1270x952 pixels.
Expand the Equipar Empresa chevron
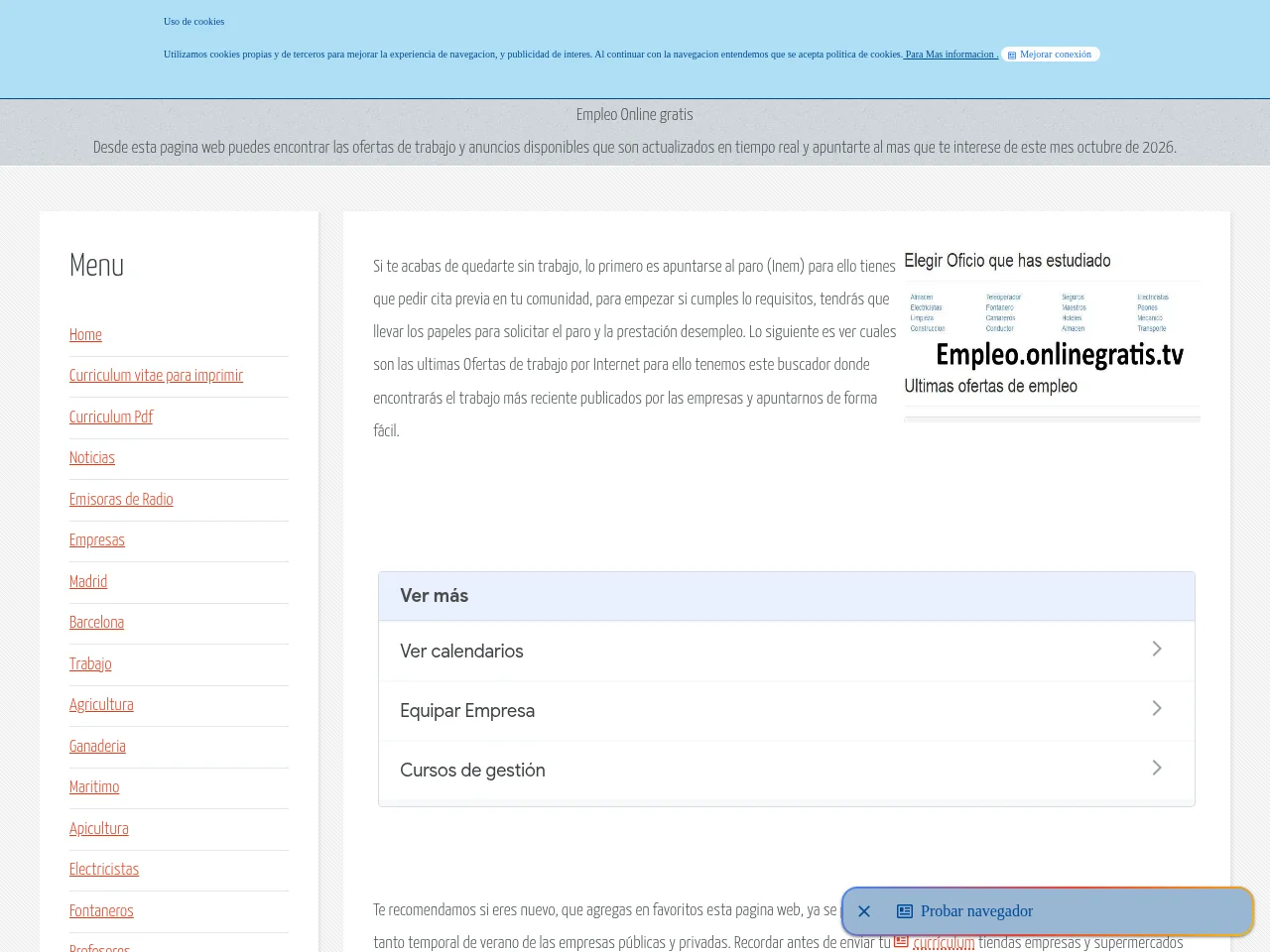click(x=1157, y=708)
